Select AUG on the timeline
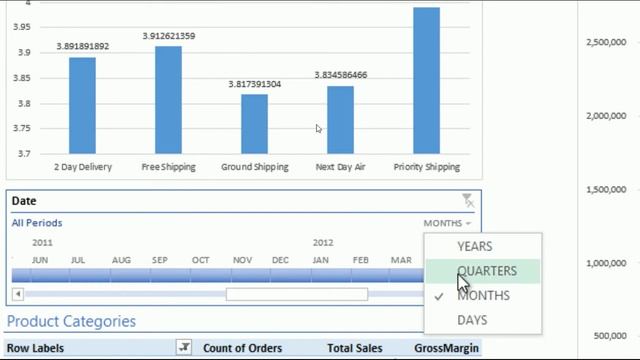 click(x=130, y=275)
